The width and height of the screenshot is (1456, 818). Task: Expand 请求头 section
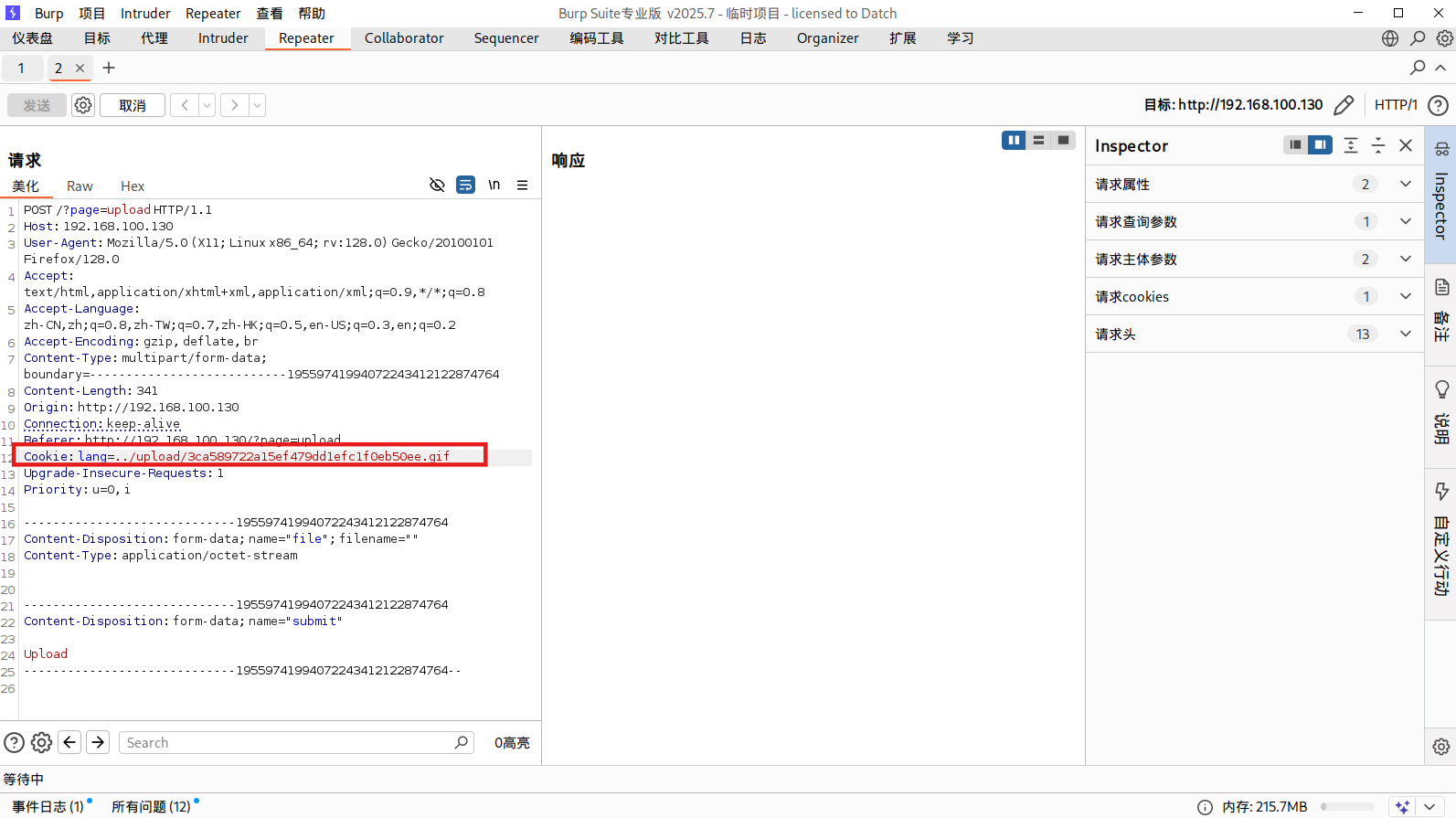tap(1254, 334)
